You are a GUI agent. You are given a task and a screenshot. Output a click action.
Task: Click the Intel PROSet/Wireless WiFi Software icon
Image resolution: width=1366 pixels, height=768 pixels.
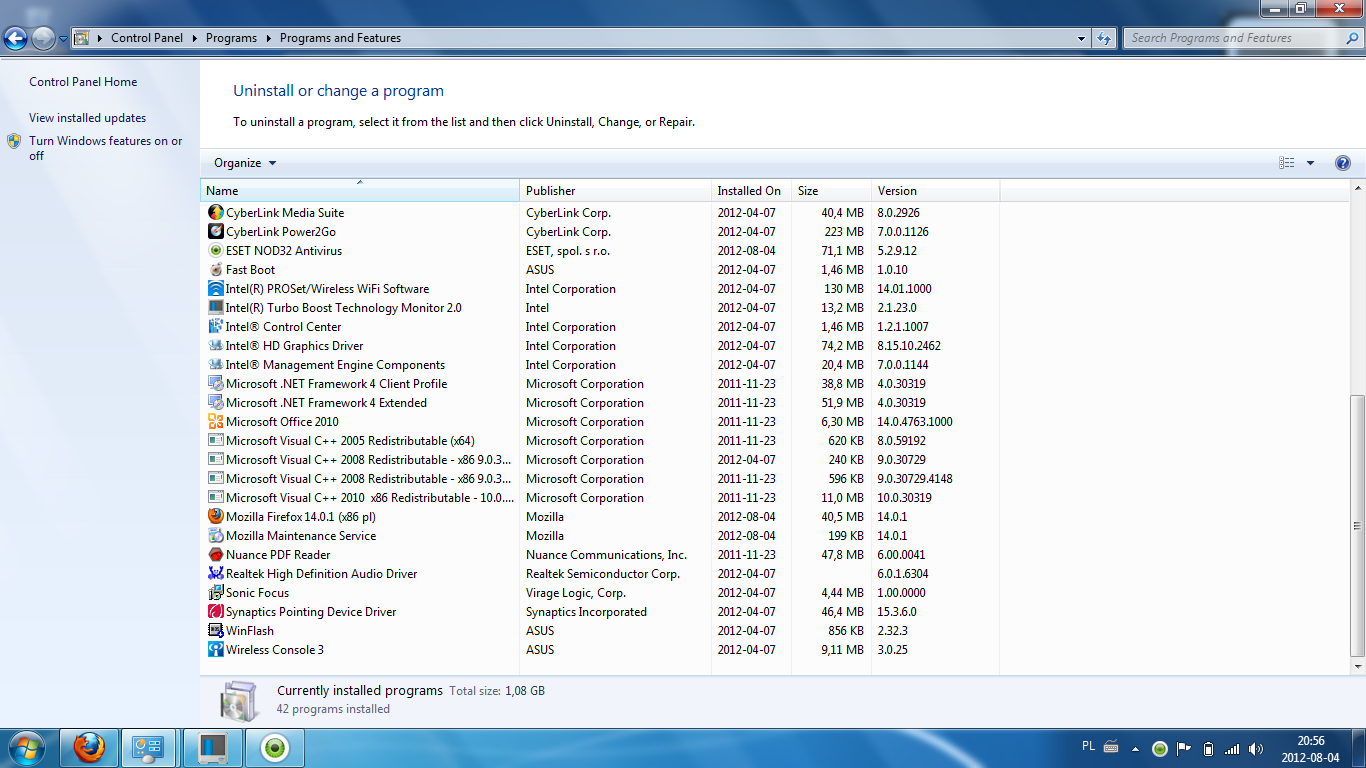[x=215, y=289]
